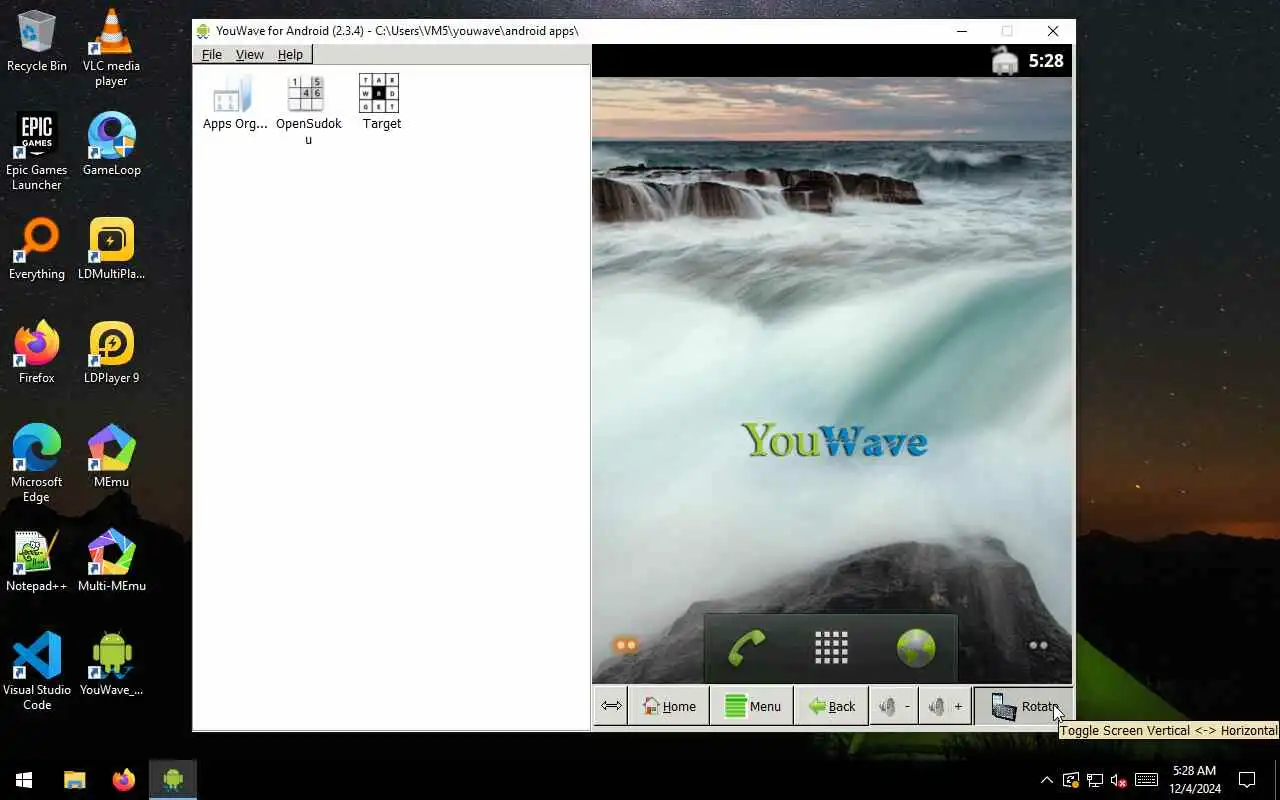Tap the green phone dialer icon
Screen dimensions: 1280x800
click(746, 648)
